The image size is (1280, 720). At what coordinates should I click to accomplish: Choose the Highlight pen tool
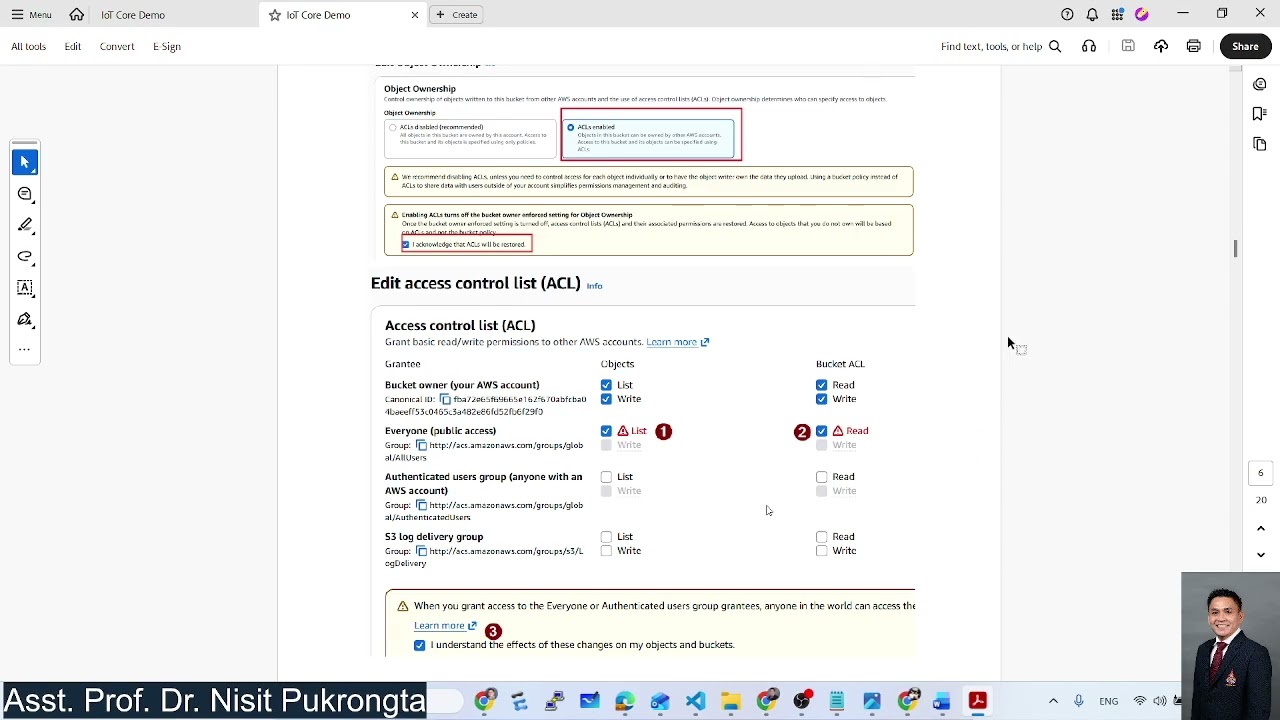point(25,225)
